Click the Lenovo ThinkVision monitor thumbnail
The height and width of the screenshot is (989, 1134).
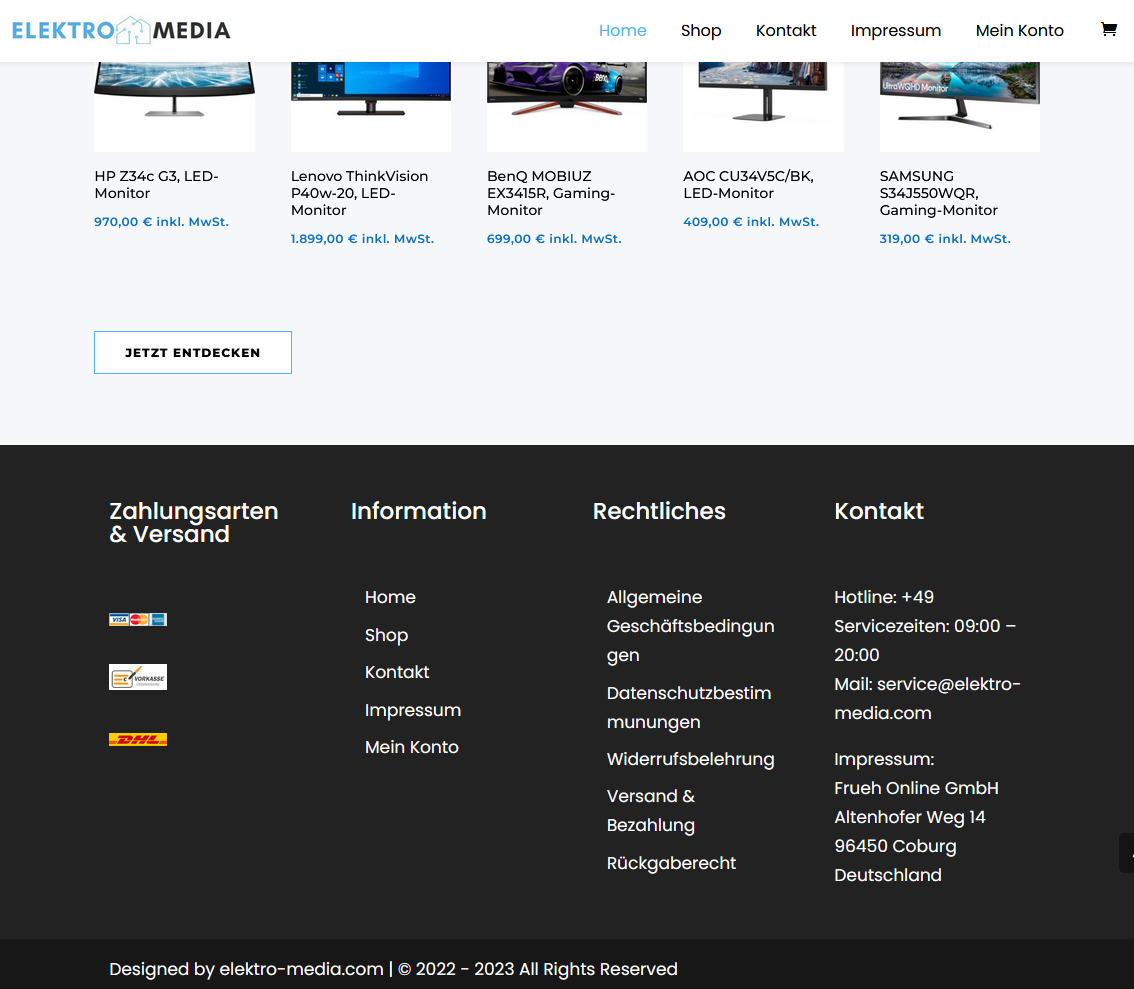pos(371,106)
